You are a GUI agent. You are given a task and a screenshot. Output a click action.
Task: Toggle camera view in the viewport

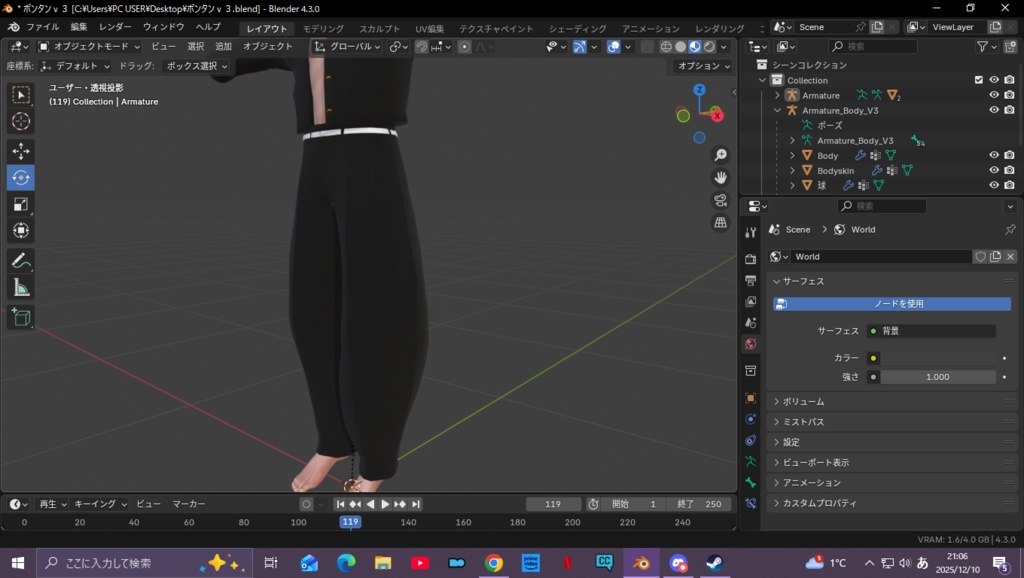[720, 200]
